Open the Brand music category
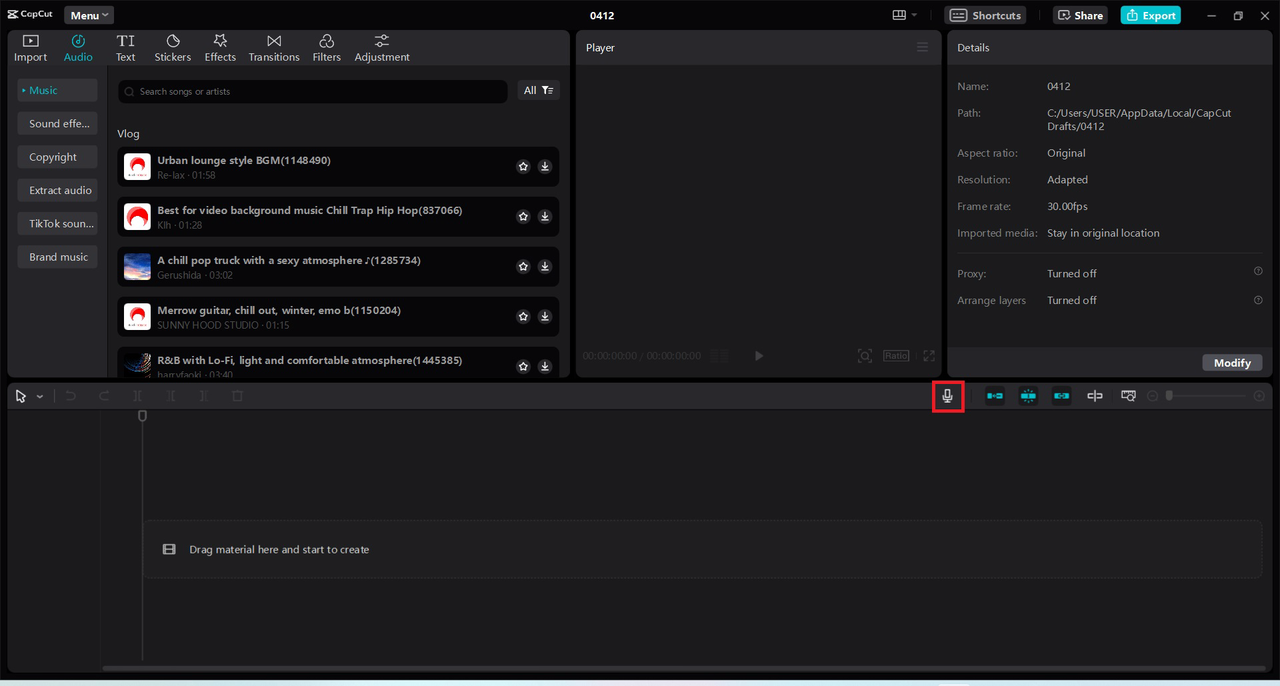Viewport: 1280px width, 686px height. pyautogui.click(x=57, y=257)
